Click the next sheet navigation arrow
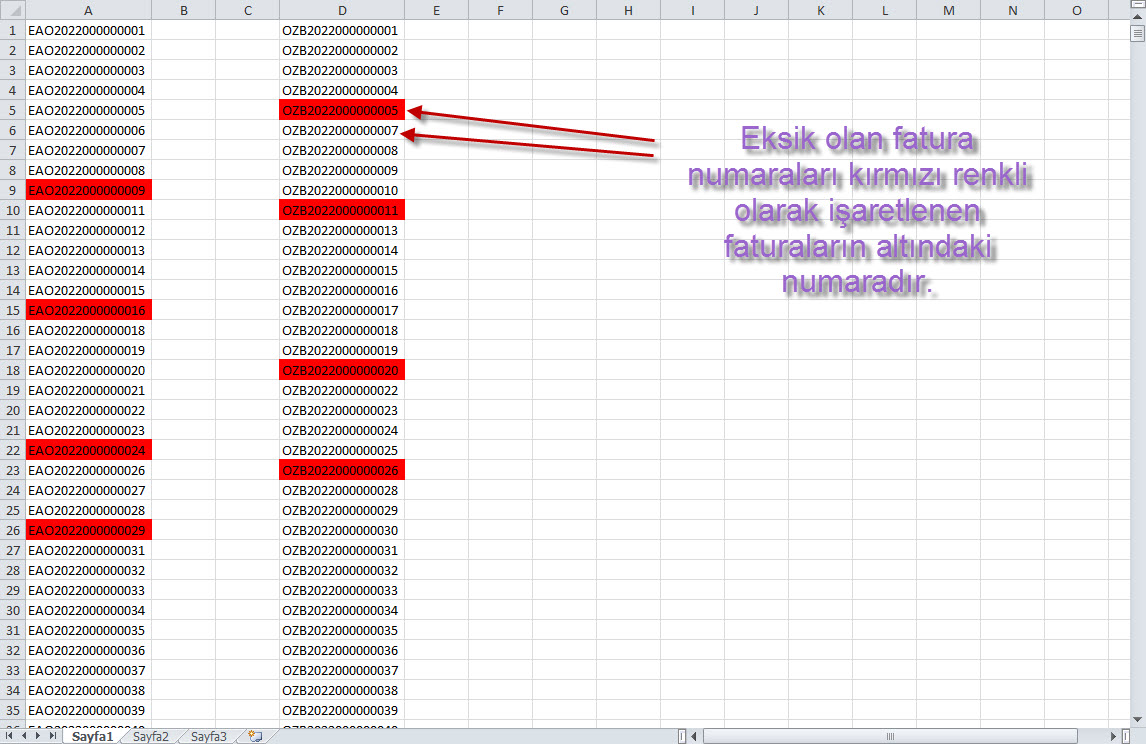 coord(38,737)
